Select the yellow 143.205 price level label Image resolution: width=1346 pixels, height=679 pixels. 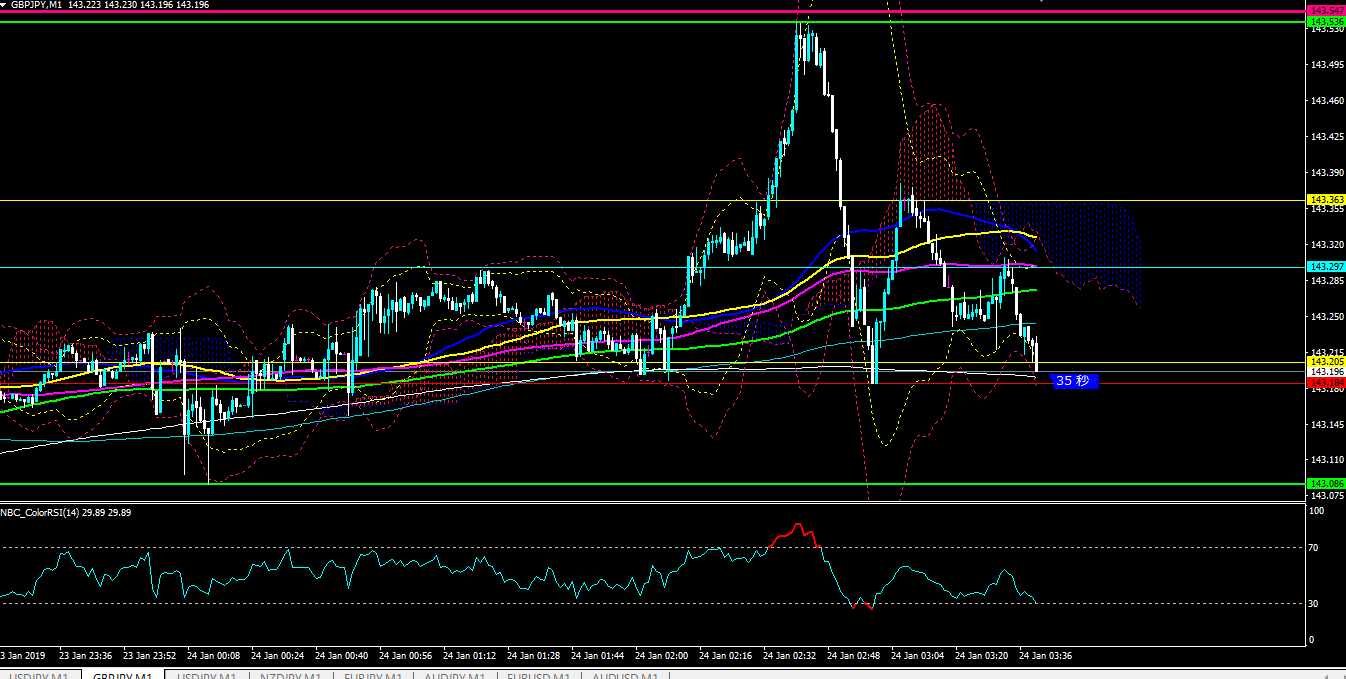tap(1326, 361)
